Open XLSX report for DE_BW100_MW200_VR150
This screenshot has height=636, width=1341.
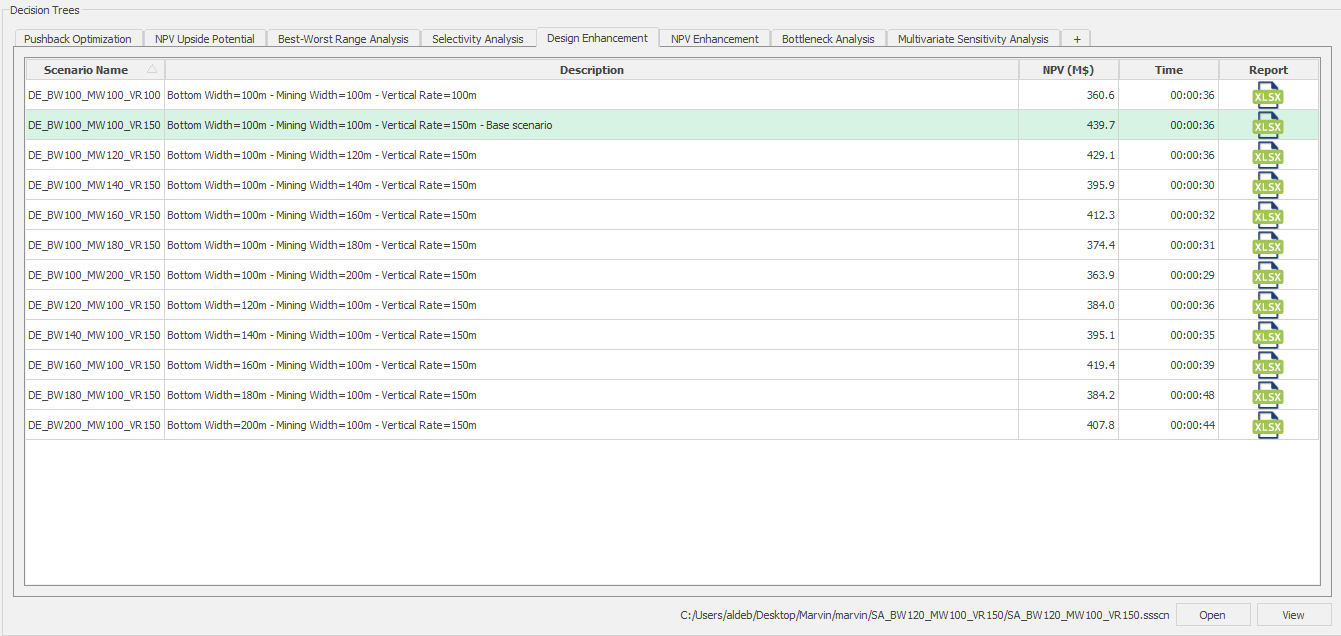(x=1267, y=275)
